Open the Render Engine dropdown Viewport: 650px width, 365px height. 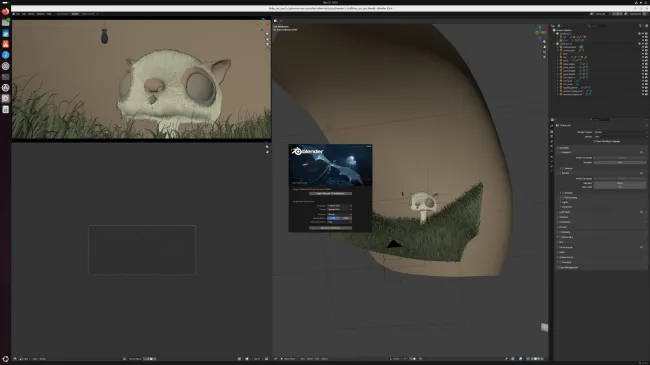(621, 132)
